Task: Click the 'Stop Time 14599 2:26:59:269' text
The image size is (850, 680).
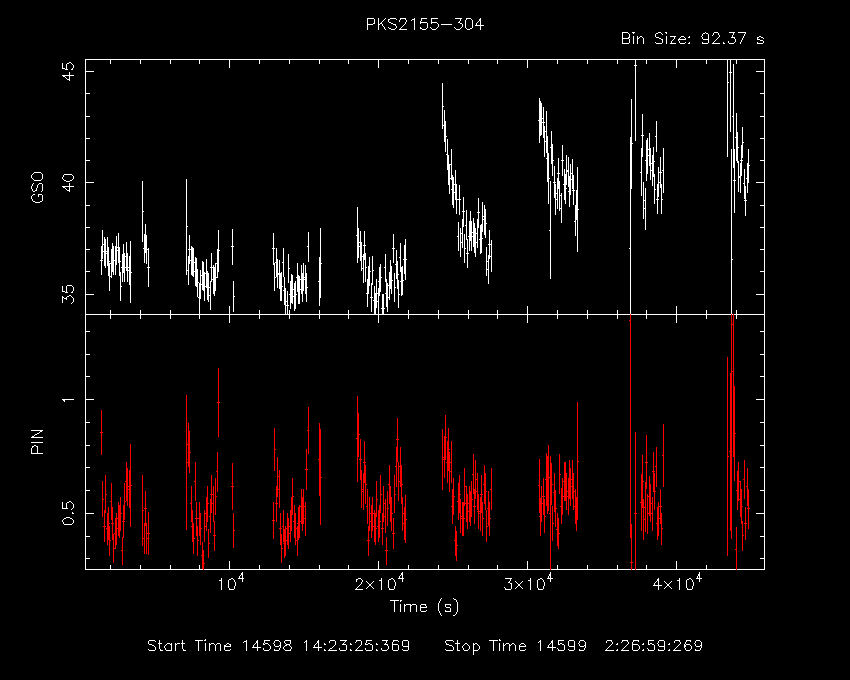Action: tap(574, 646)
